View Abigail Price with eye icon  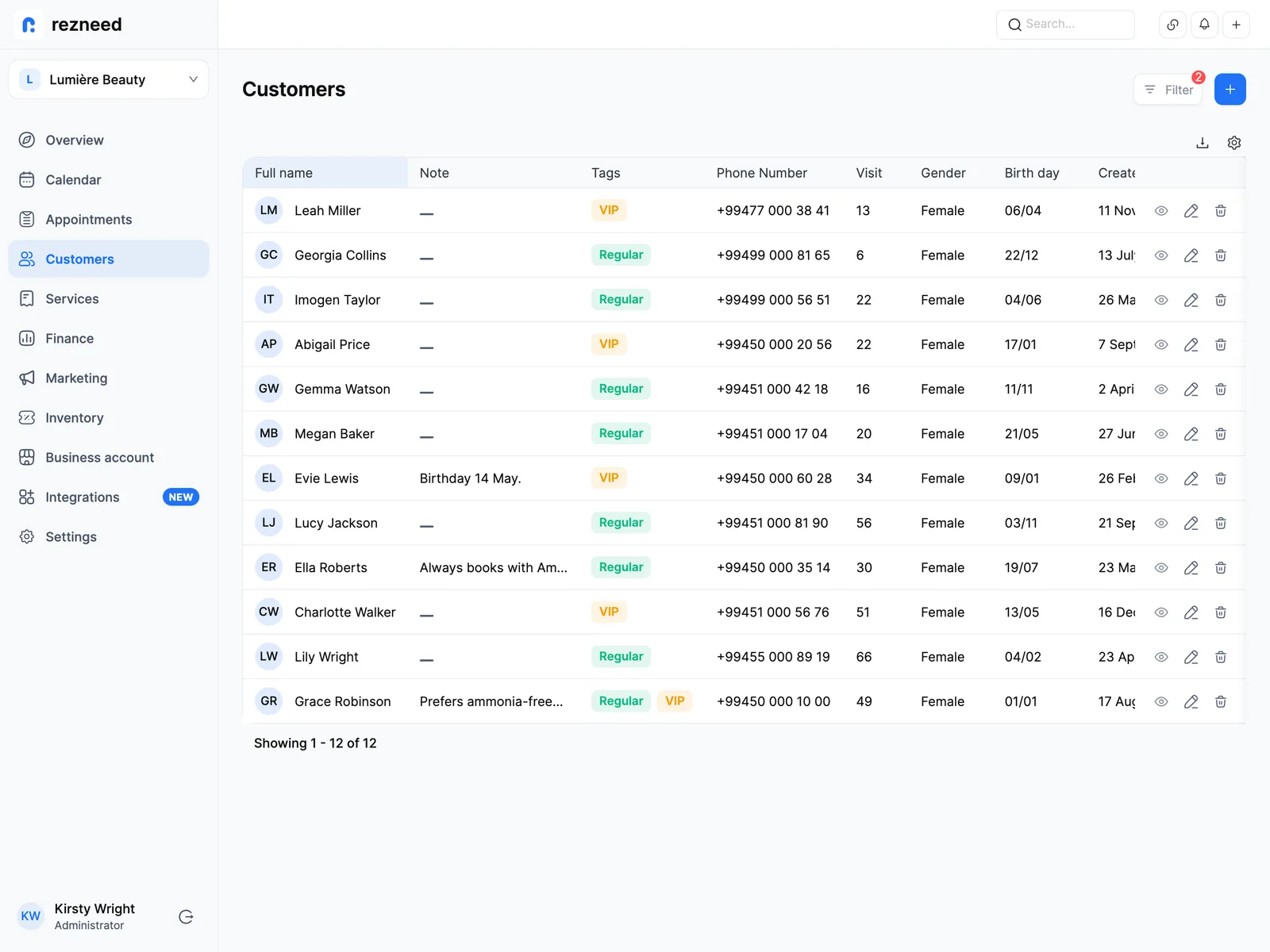1161,344
